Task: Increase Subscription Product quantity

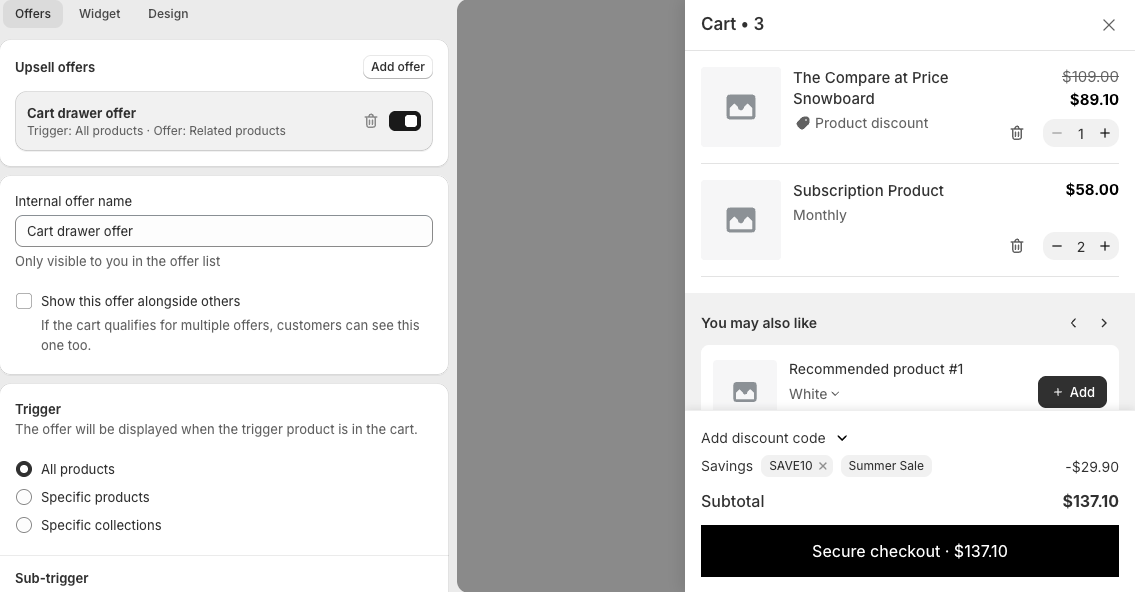Action: (x=1105, y=246)
